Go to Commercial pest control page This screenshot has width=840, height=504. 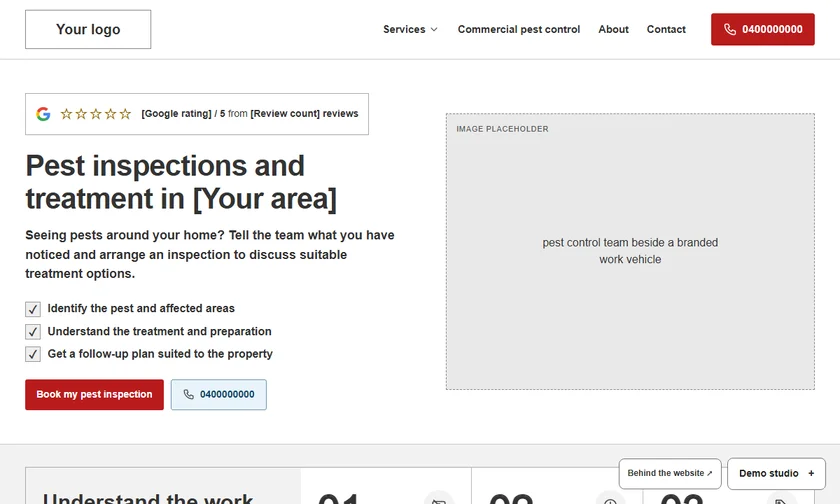coord(519,29)
